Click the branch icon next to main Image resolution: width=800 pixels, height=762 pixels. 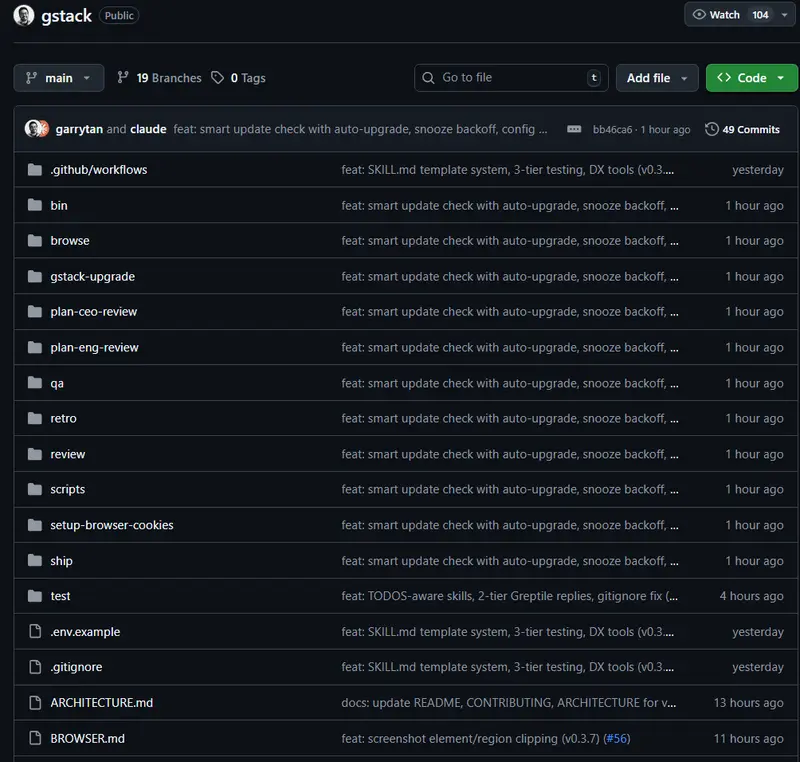[x=34, y=77]
